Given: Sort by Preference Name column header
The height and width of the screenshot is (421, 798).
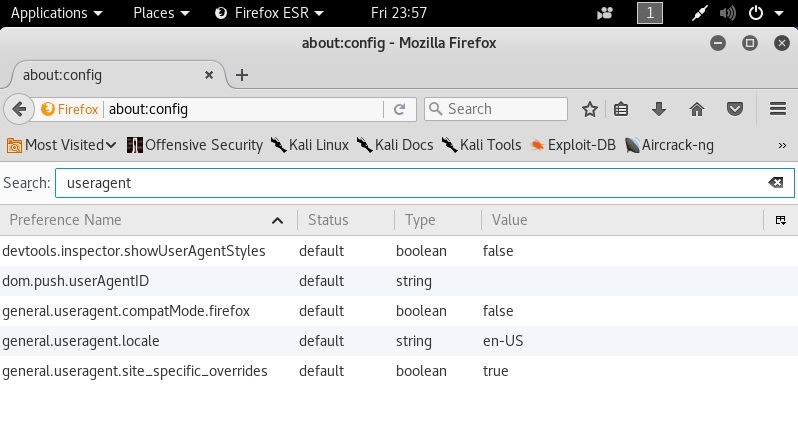Looking at the screenshot, I should click(x=148, y=220).
